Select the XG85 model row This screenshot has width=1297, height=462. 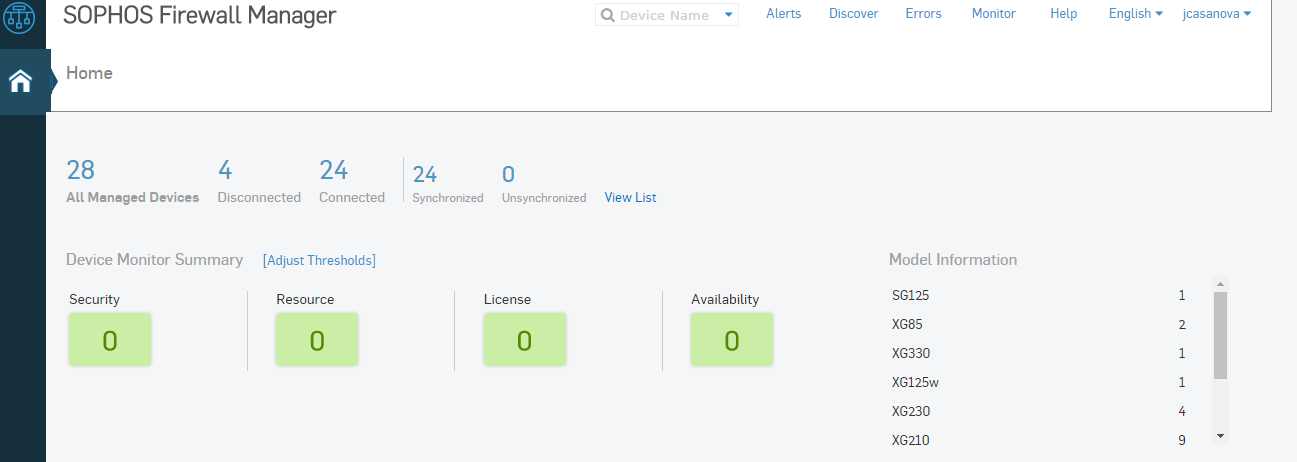(x=1038, y=325)
